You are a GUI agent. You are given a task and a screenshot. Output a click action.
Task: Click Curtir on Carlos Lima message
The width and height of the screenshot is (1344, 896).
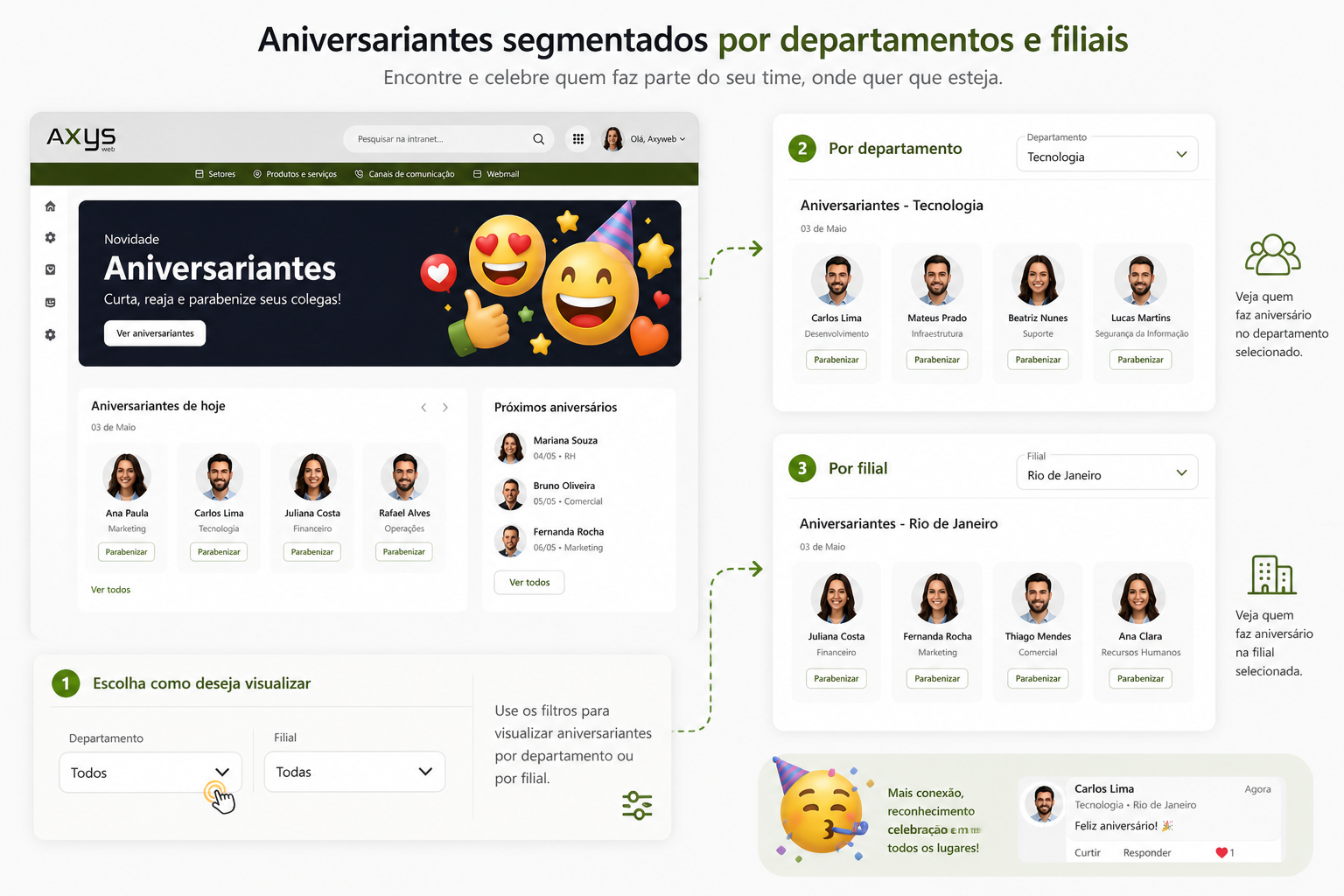tap(1088, 853)
